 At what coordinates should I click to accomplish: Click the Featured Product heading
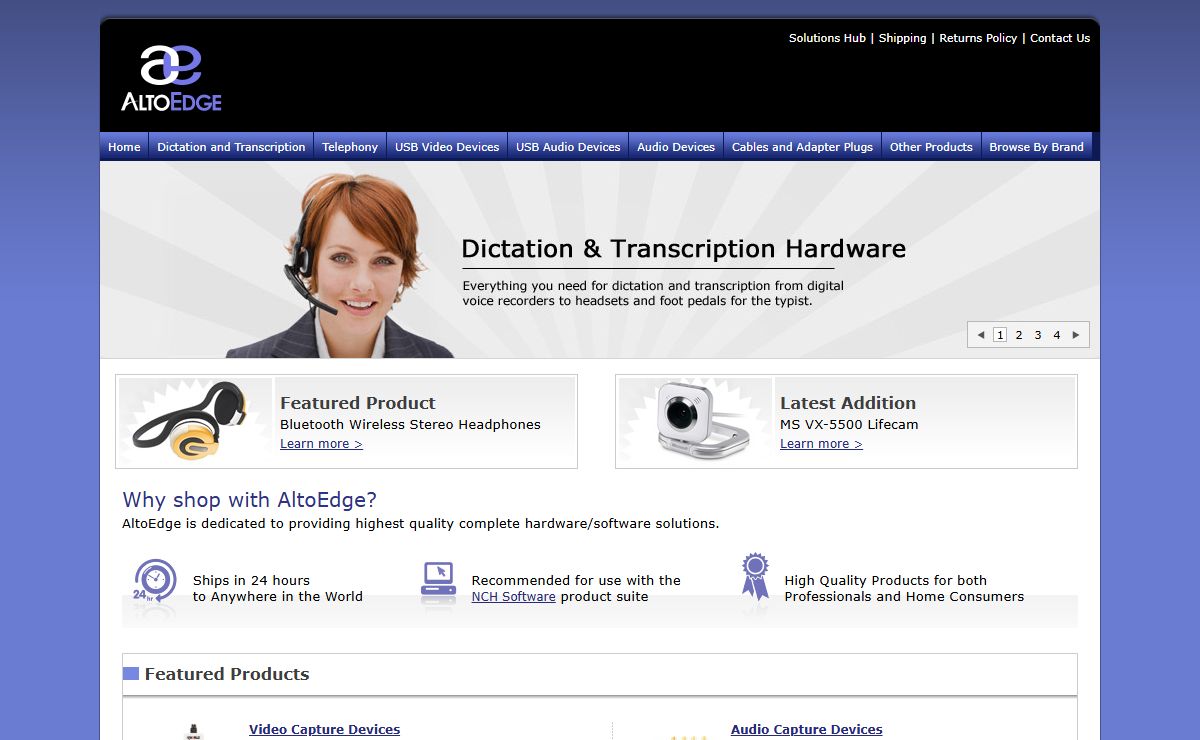(x=358, y=403)
